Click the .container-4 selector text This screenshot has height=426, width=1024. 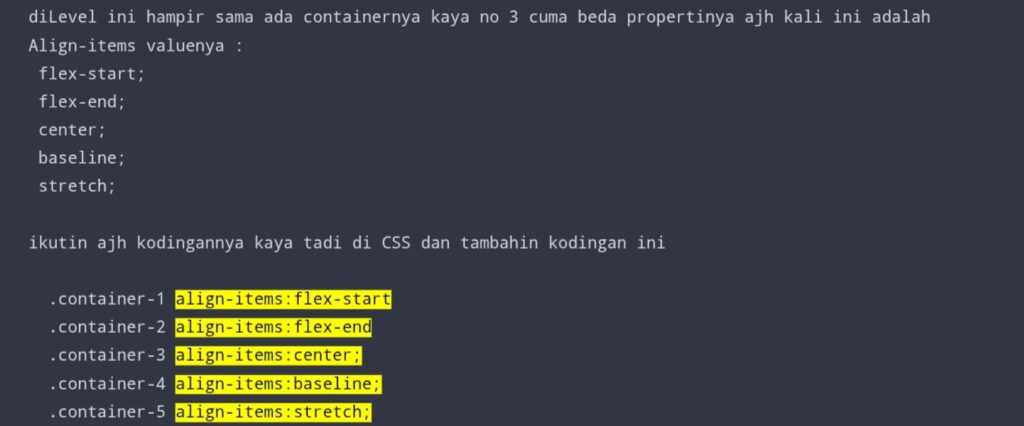106,383
